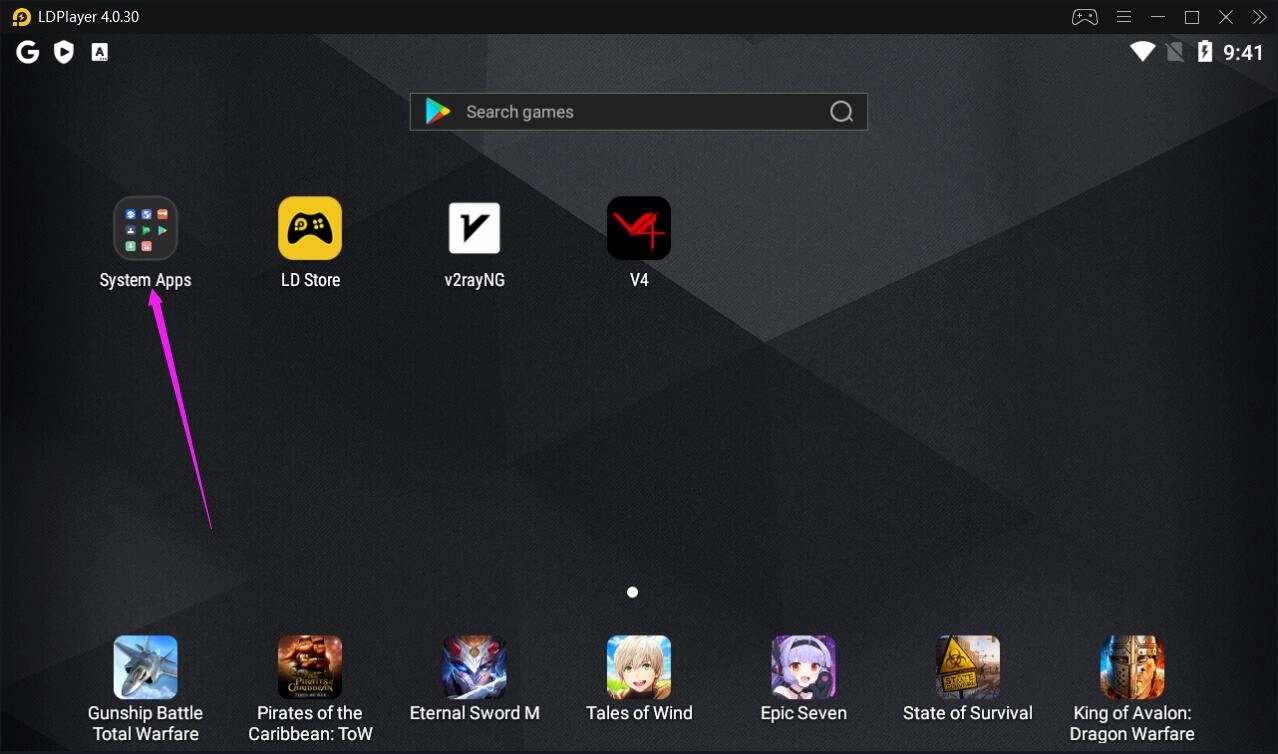Open the System Apps folder
This screenshot has width=1278, height=754.
[145, 227]
